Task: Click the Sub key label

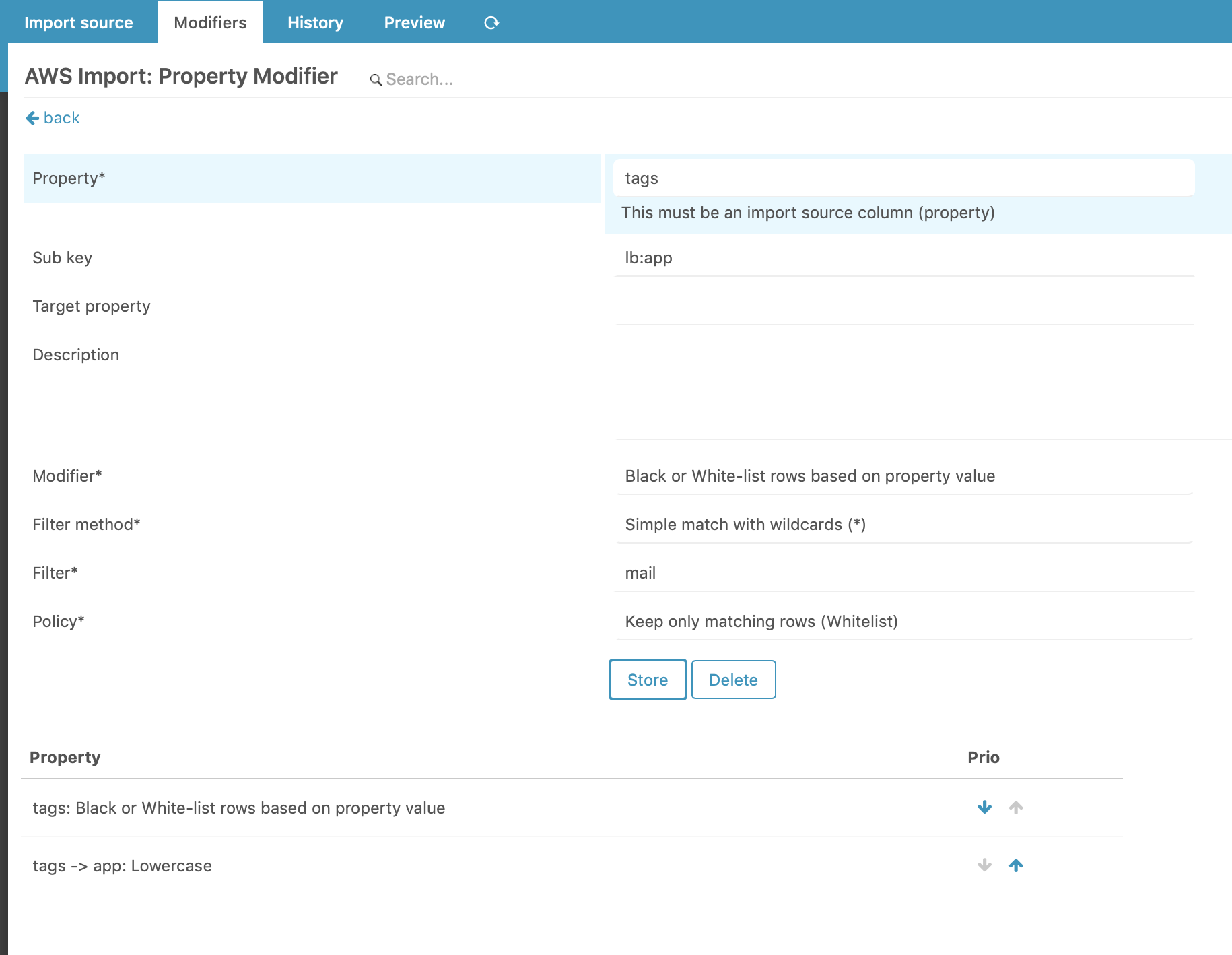Action: [62, 258]
